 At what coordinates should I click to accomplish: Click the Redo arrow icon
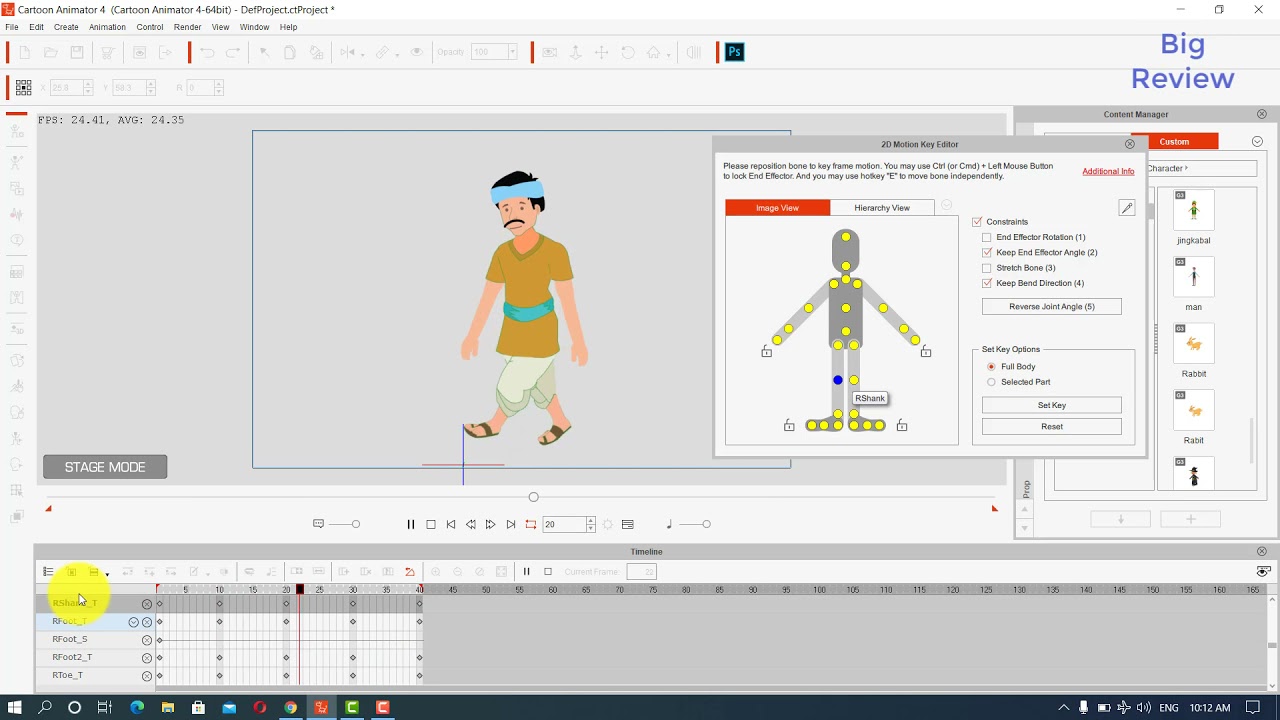pyautogui.click(x=233, y=52)
